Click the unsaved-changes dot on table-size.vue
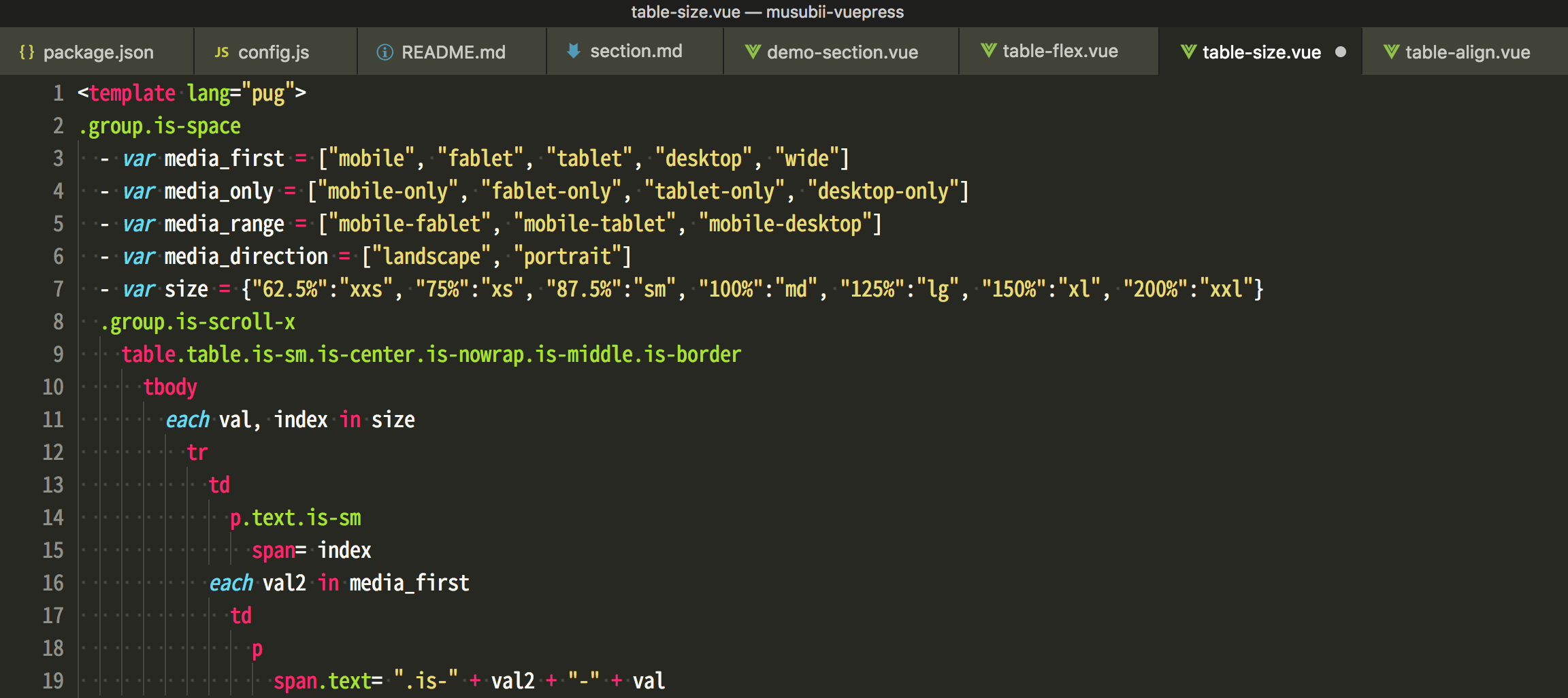This screenshot has width=1568, height=698. coord(1340,51)
